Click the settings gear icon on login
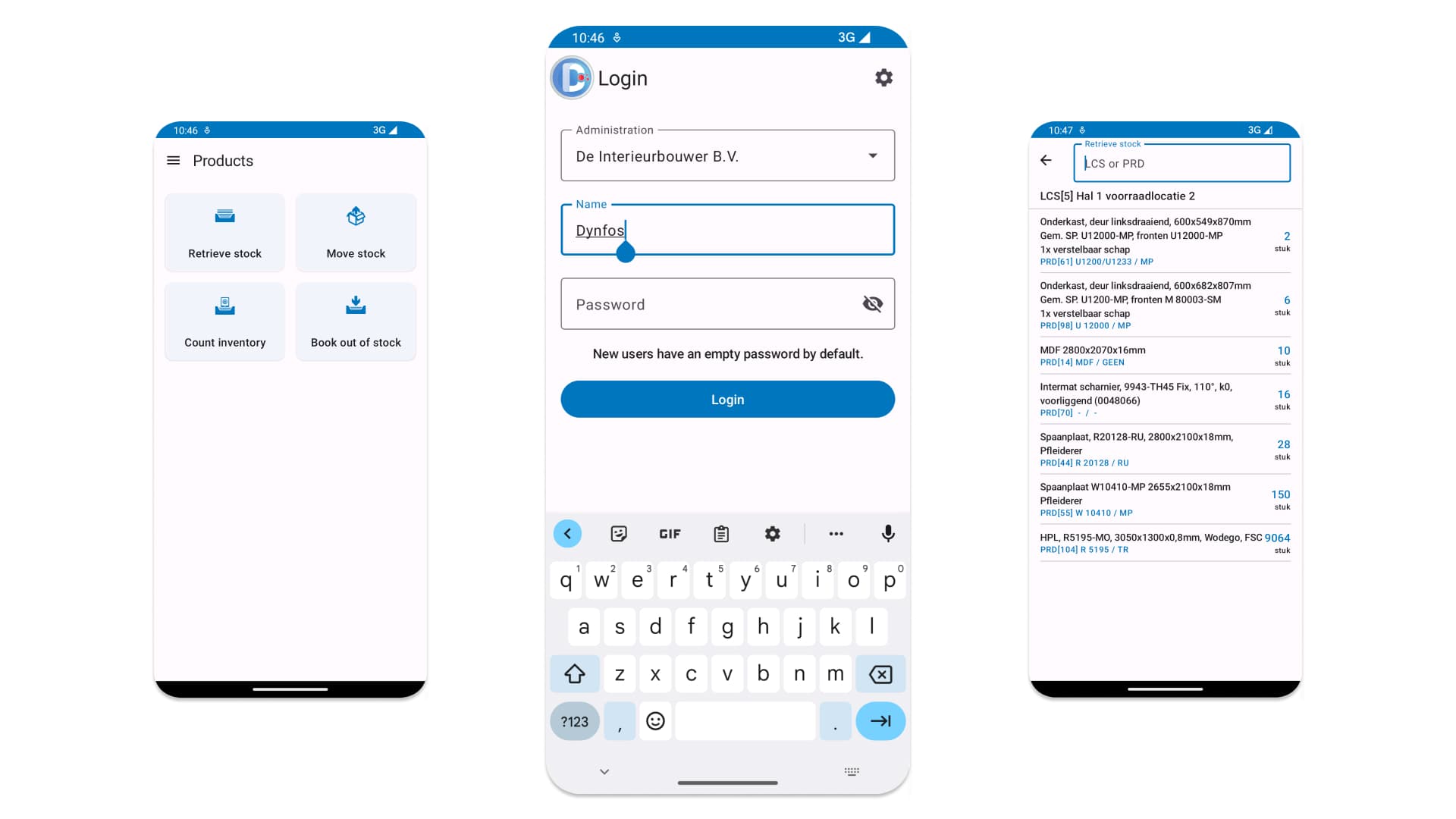Viewport: 1456px width, 819px height. point(881,78)
